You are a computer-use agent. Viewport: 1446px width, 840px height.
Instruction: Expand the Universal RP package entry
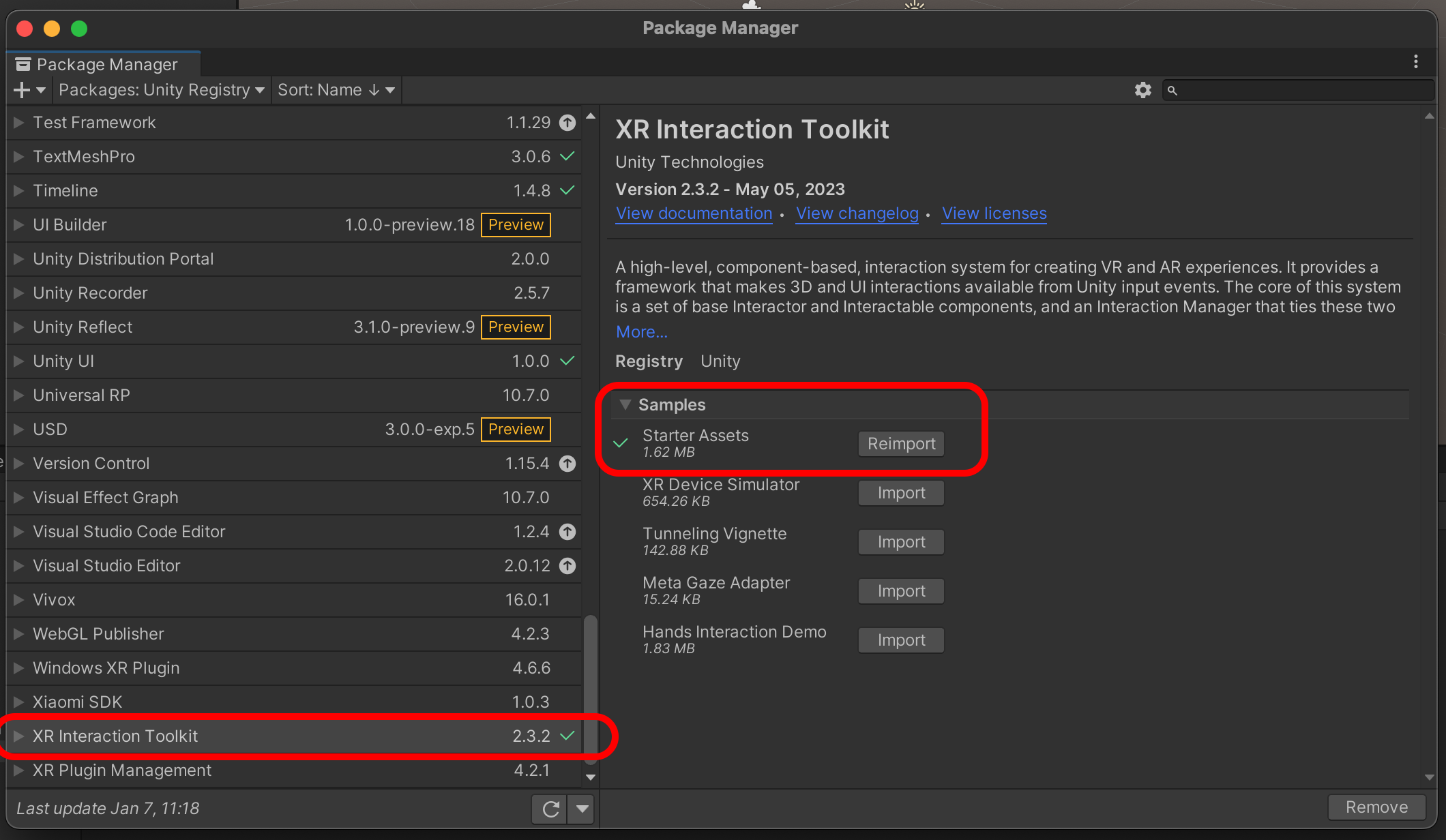pos(19,395)
